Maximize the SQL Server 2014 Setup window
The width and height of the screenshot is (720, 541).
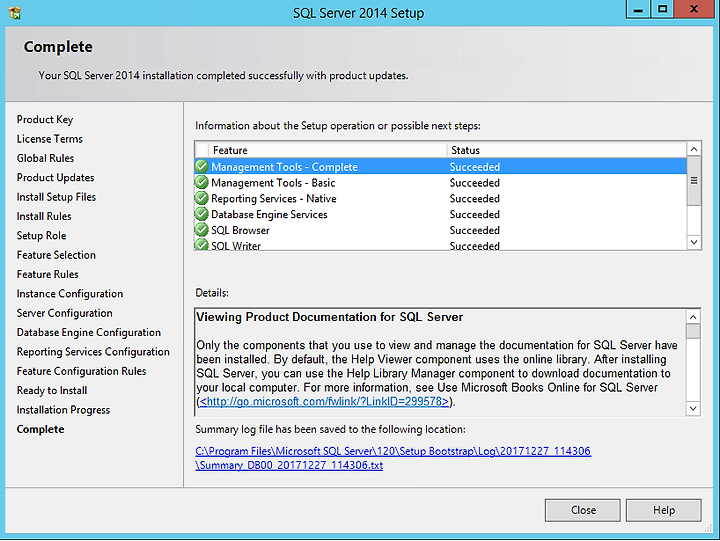pos(663,10)
